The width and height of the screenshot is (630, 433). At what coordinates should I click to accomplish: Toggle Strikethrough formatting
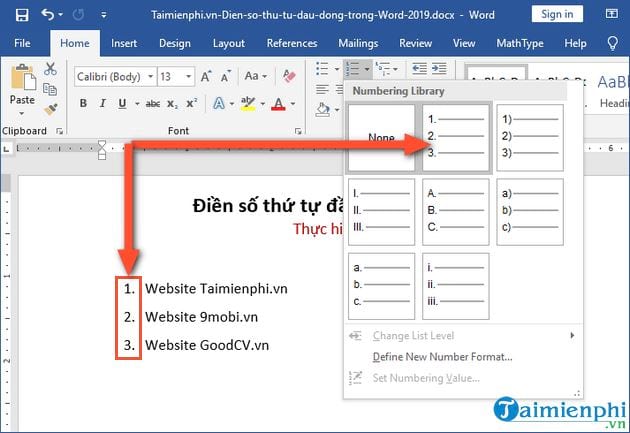[x=153, y=104]
